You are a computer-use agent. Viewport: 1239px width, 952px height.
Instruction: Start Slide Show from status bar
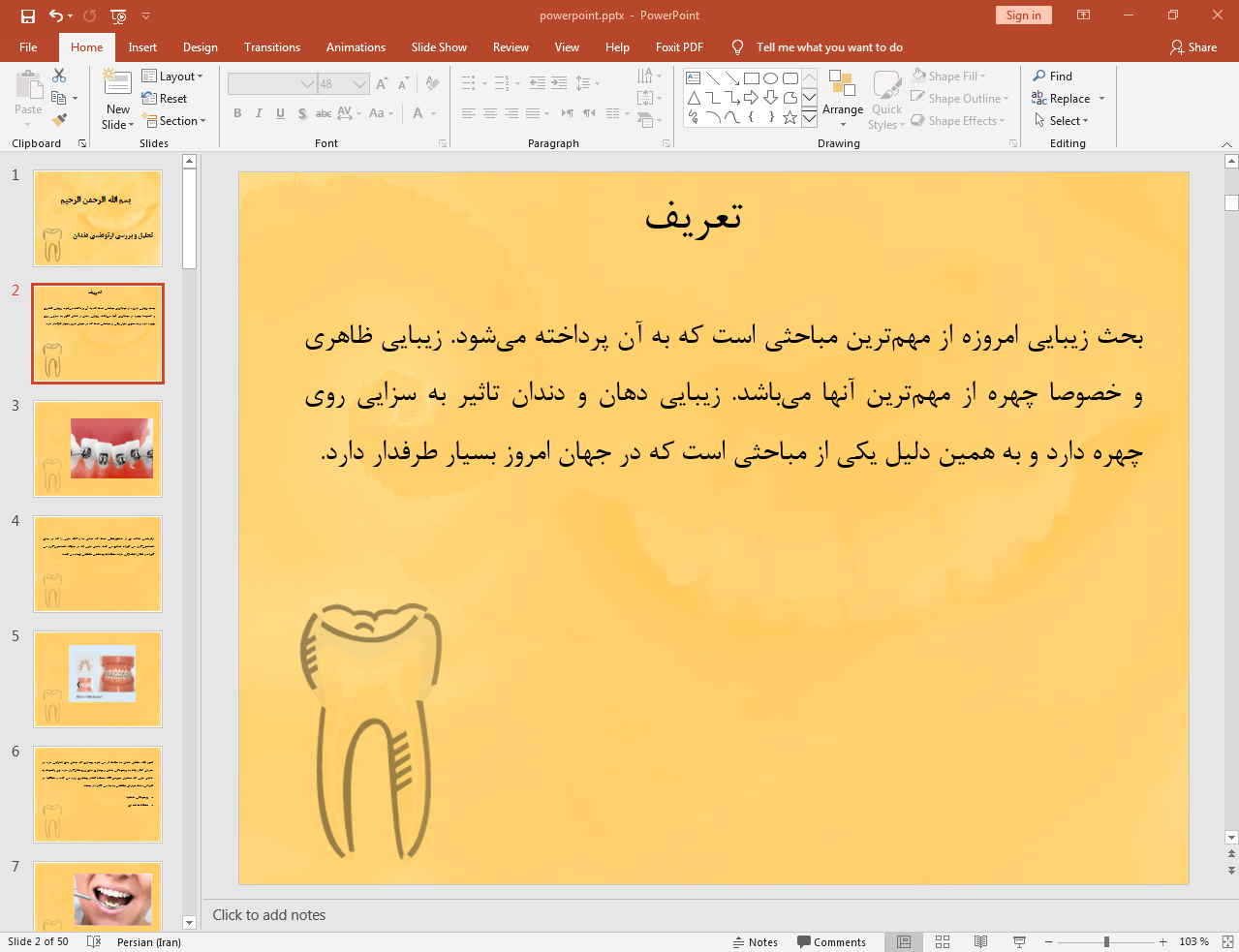pyautogui.click(x=1019, y=941)
